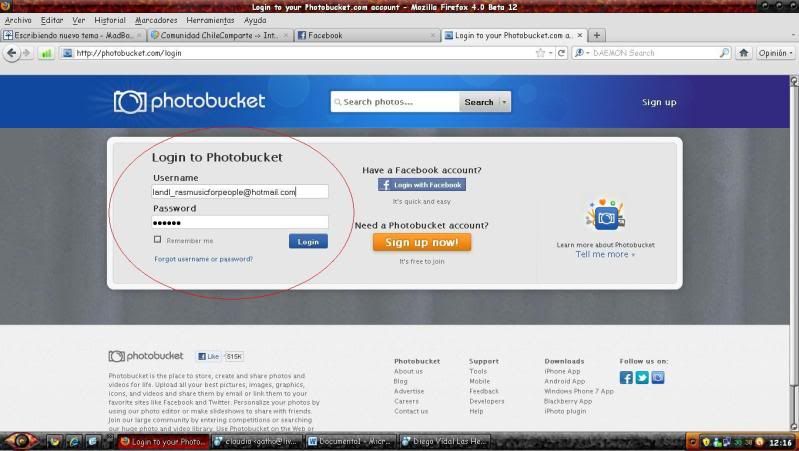Click the system tray clock
799x451 pixels.
tap(780, 442)
